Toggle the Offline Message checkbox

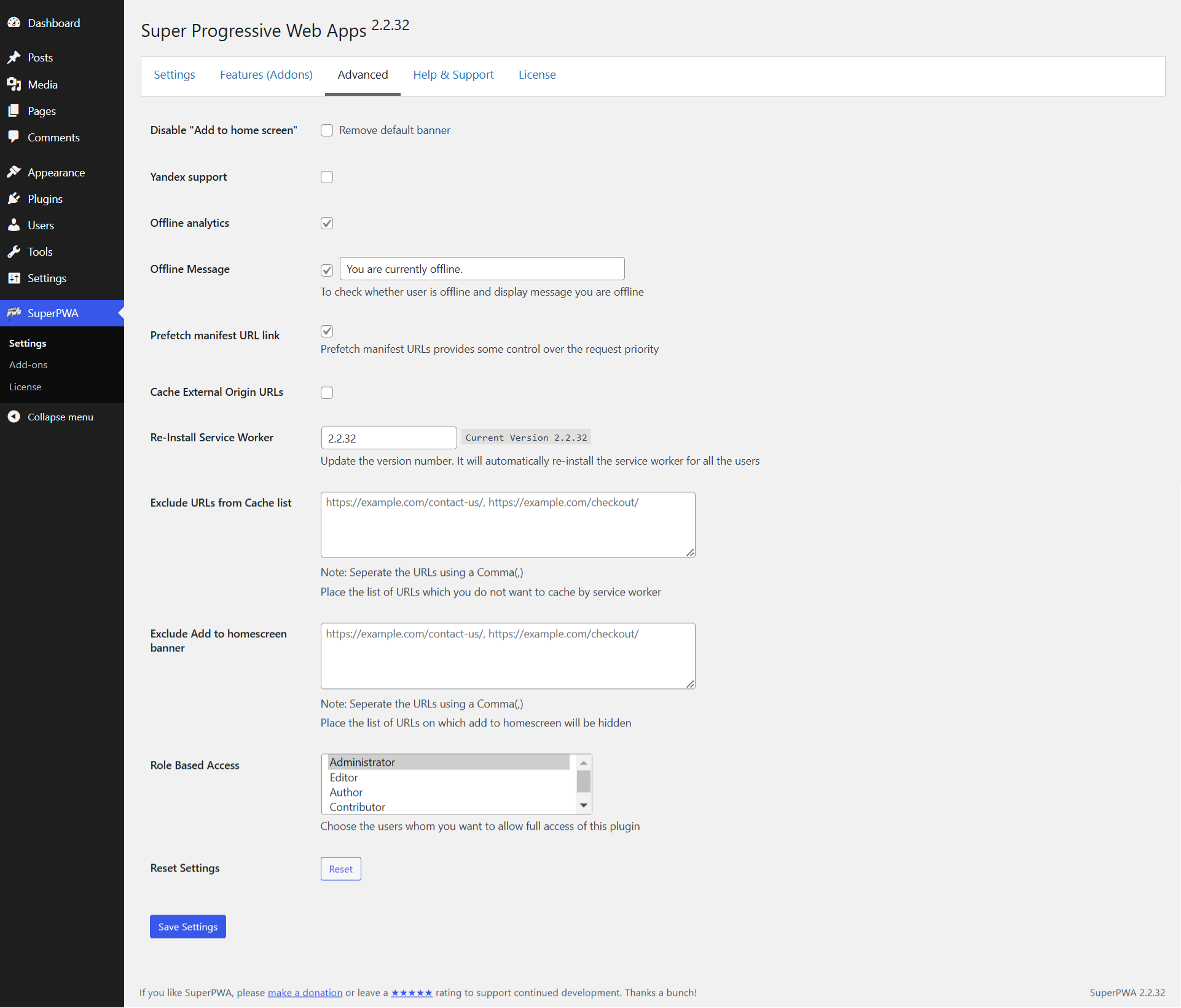[327, 270]
